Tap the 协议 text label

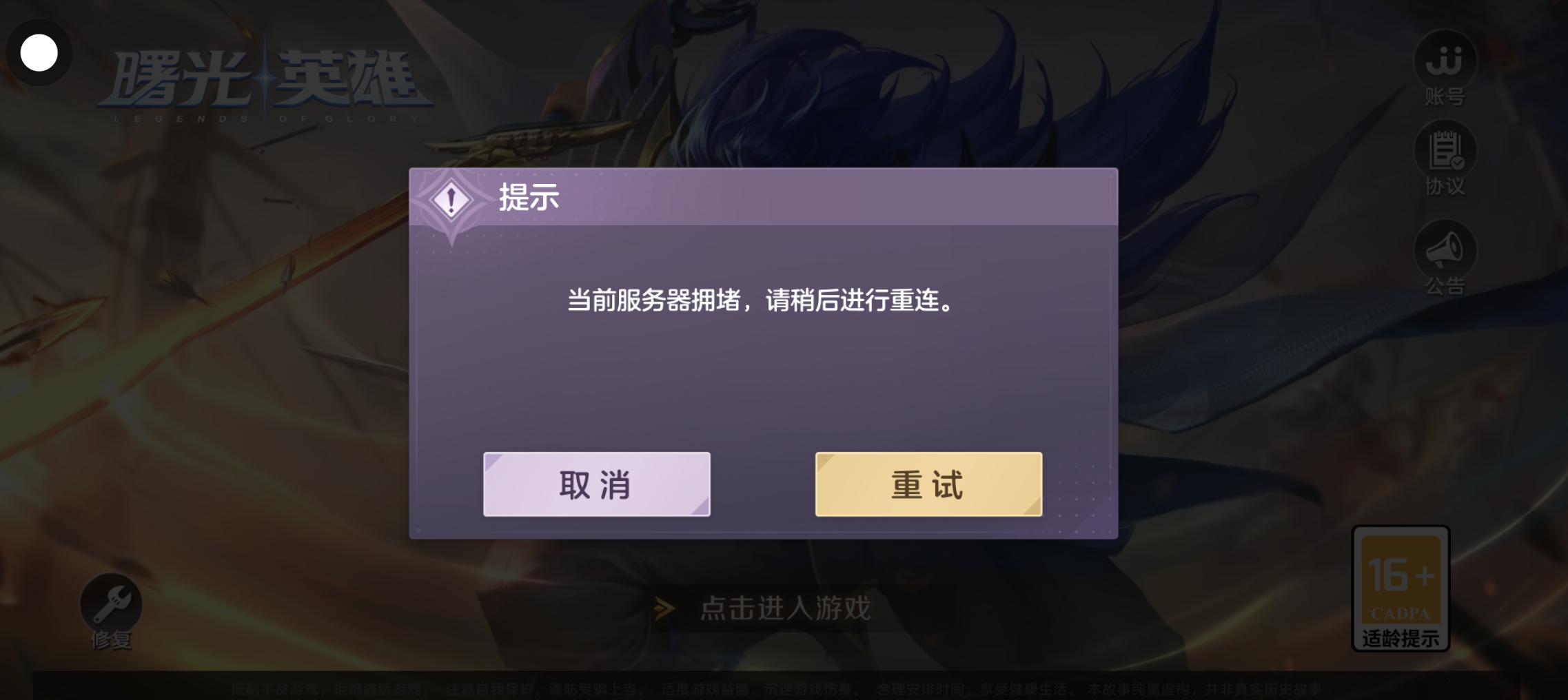point(1445,186)
